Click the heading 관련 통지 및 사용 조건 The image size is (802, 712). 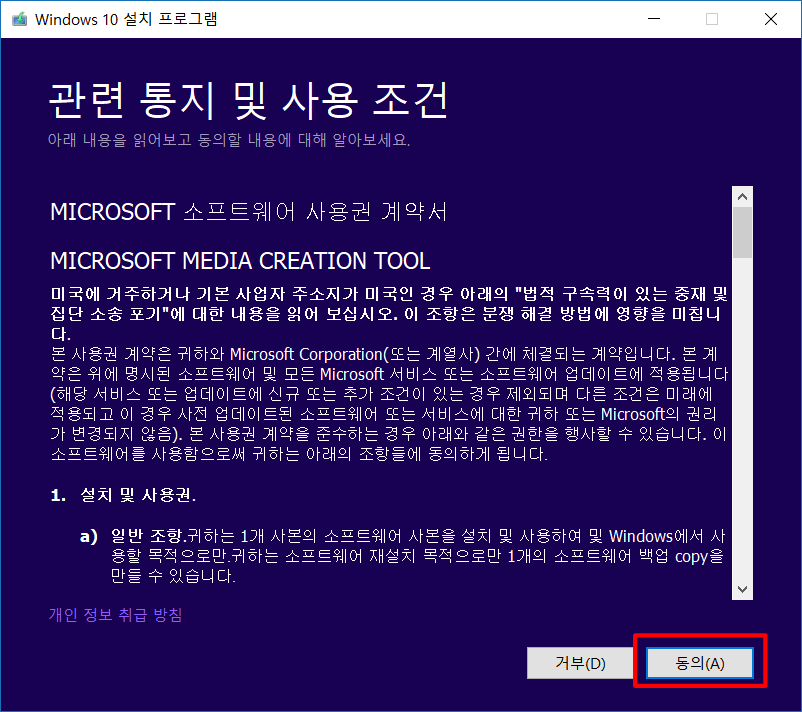[249, 100]
